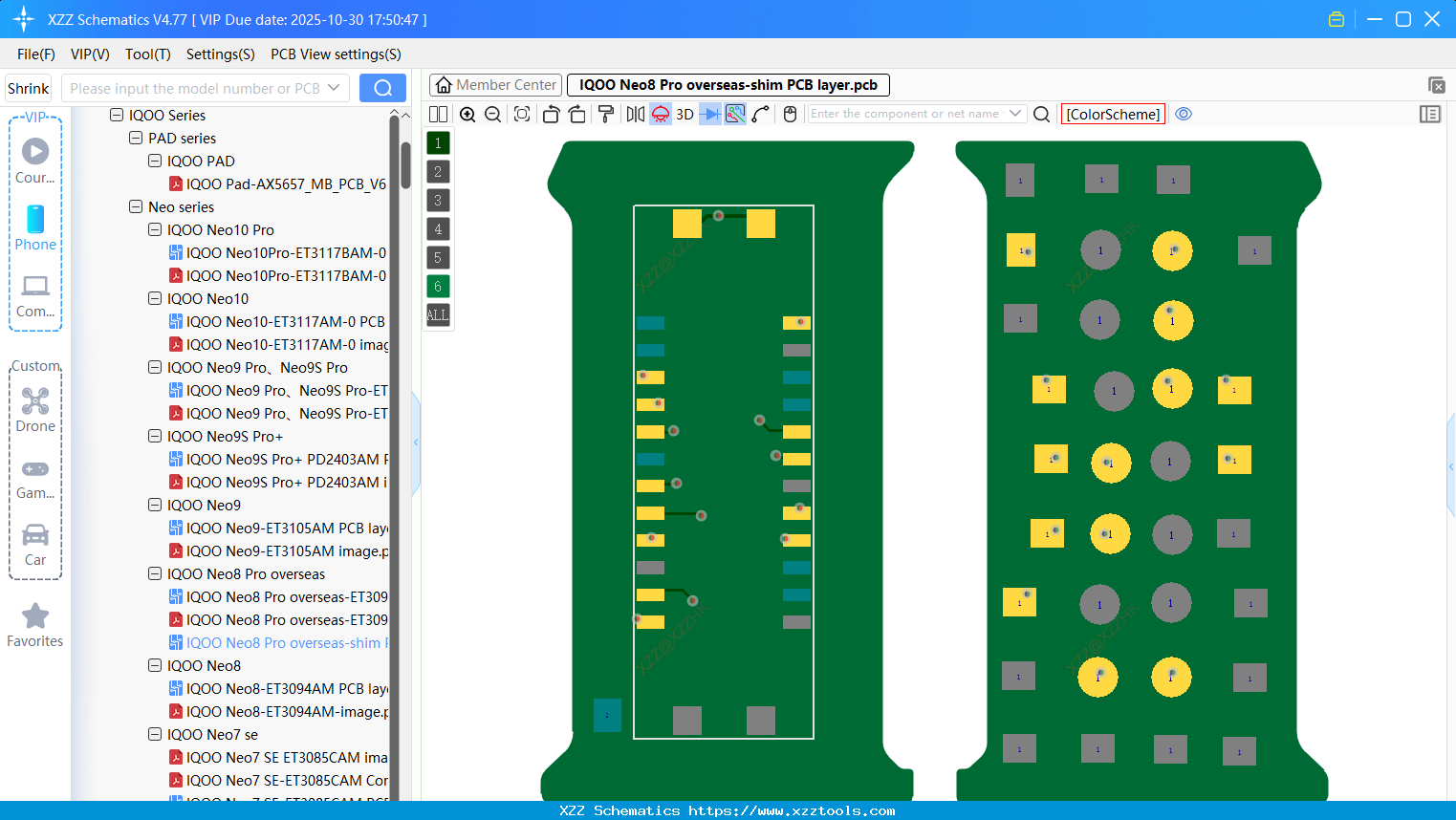Image resolution: width=1456 pixels, height=820 pixels.
Task: Select the paint roller format tool
Action: [x=606, y=115]
